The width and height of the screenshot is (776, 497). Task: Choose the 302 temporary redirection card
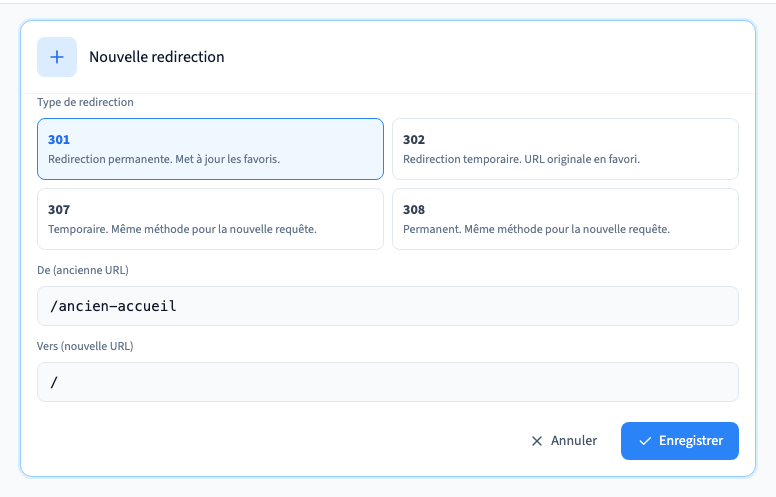(565, 149)
